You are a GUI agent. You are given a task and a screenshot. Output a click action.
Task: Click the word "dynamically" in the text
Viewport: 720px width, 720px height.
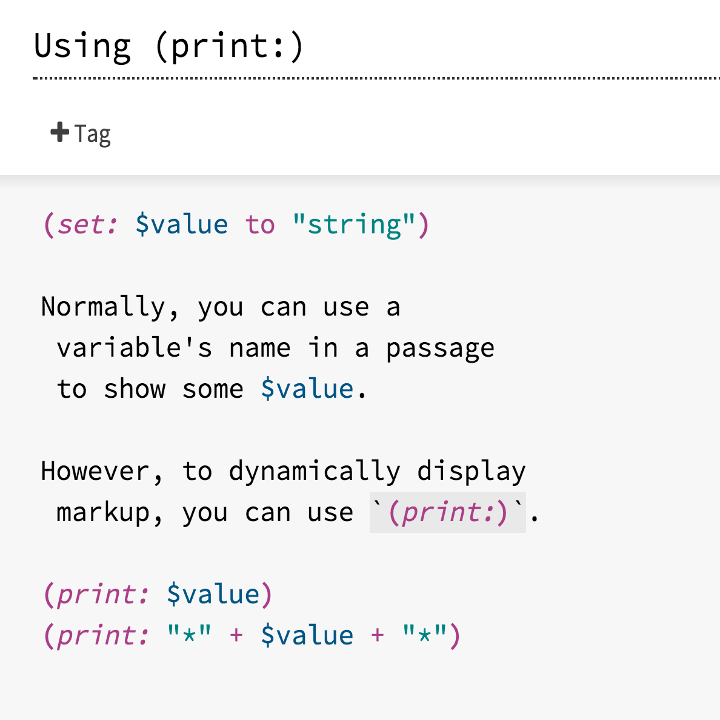(314, 471)
